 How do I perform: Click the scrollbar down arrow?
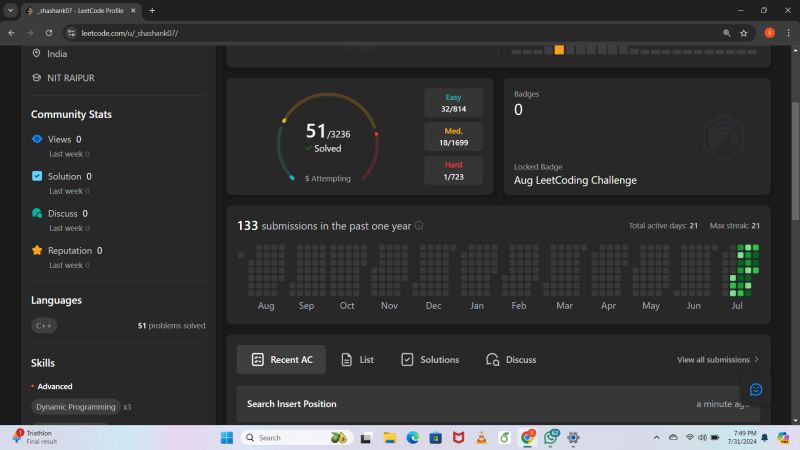click(x=795, y=420)
